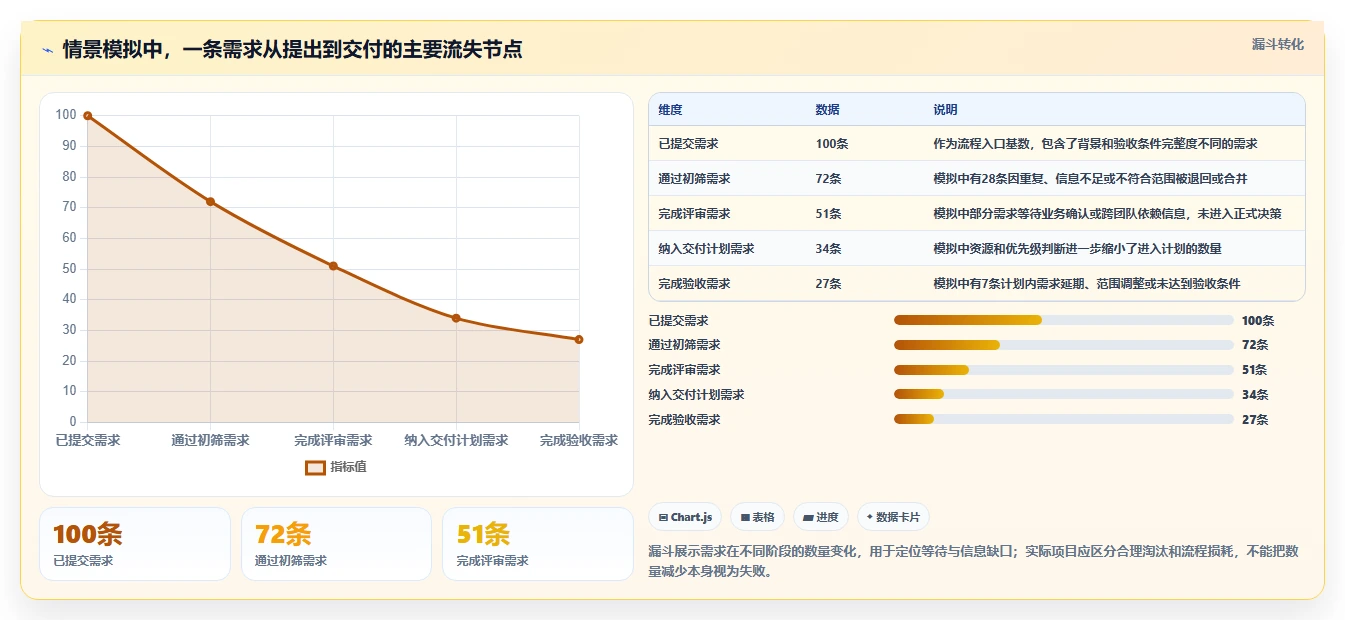Click the 完成验收需求 x-axis label on the chart

pyautogui.click(x=579, y=440)
